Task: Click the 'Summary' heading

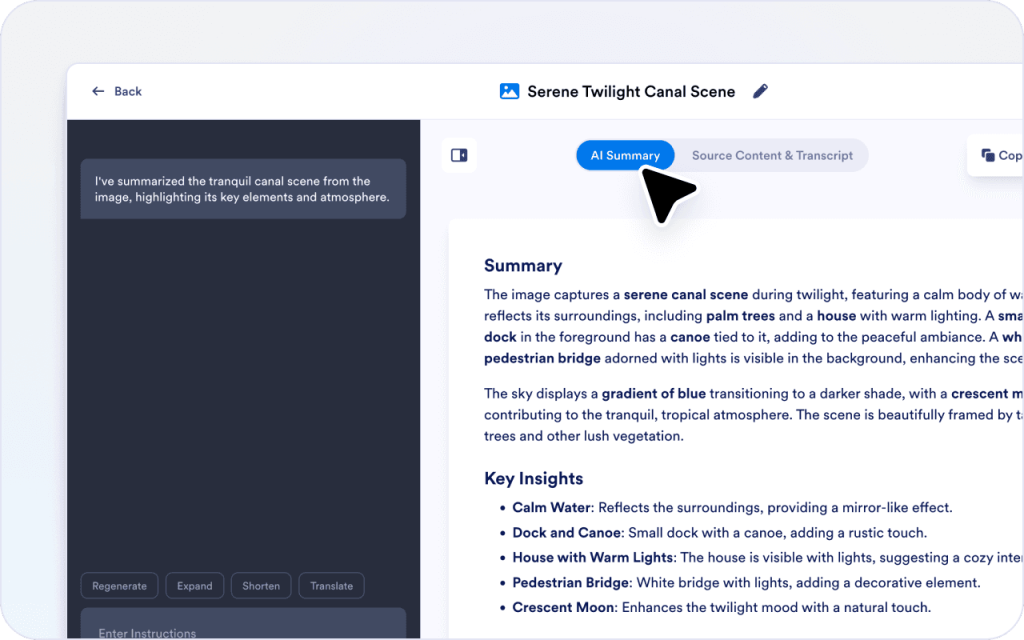Action: pos(523,266)
